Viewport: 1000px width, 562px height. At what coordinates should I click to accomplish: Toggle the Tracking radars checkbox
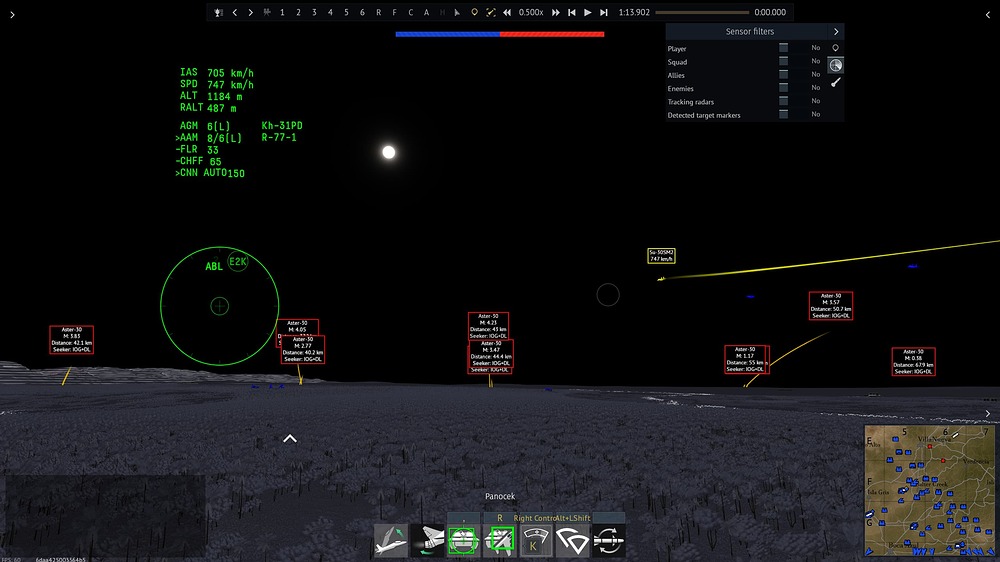tap(783, 101)
